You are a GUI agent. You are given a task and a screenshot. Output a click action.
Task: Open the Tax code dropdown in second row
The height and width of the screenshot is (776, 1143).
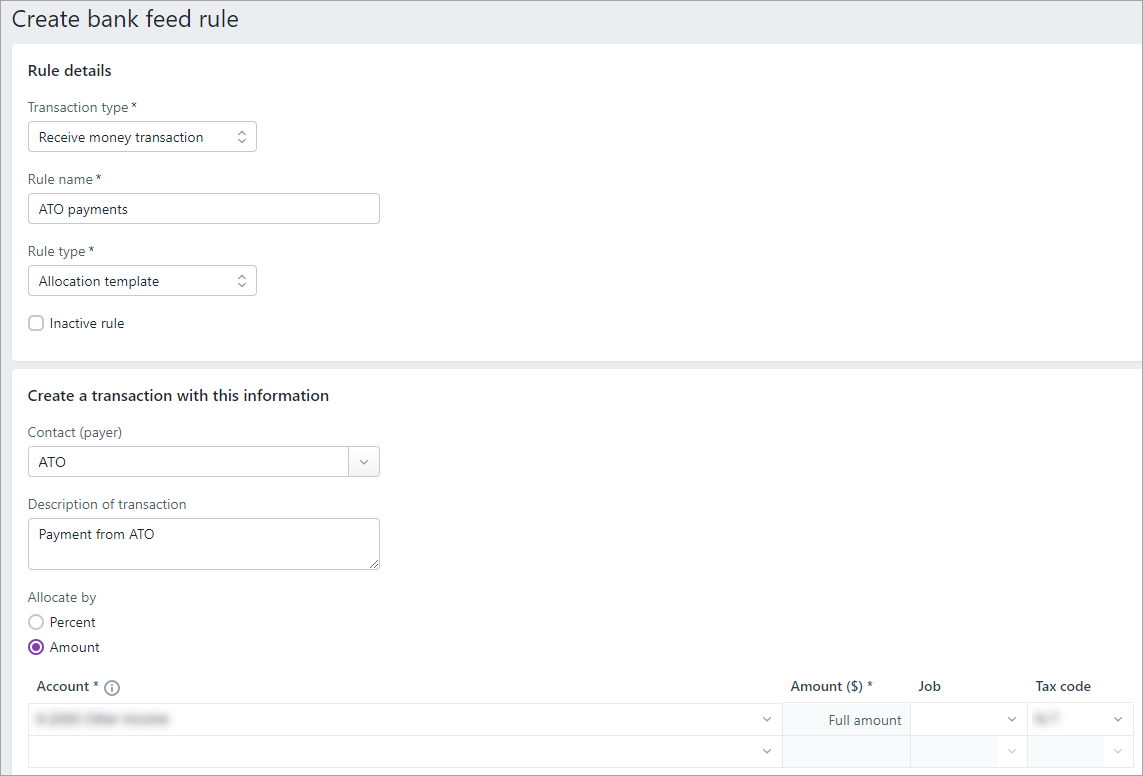pos(1117,750)
